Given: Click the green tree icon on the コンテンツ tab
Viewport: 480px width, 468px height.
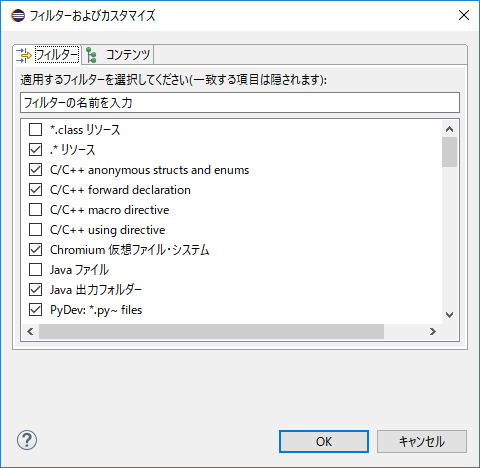Looking at the screenshot, I should tap(91, 55).
